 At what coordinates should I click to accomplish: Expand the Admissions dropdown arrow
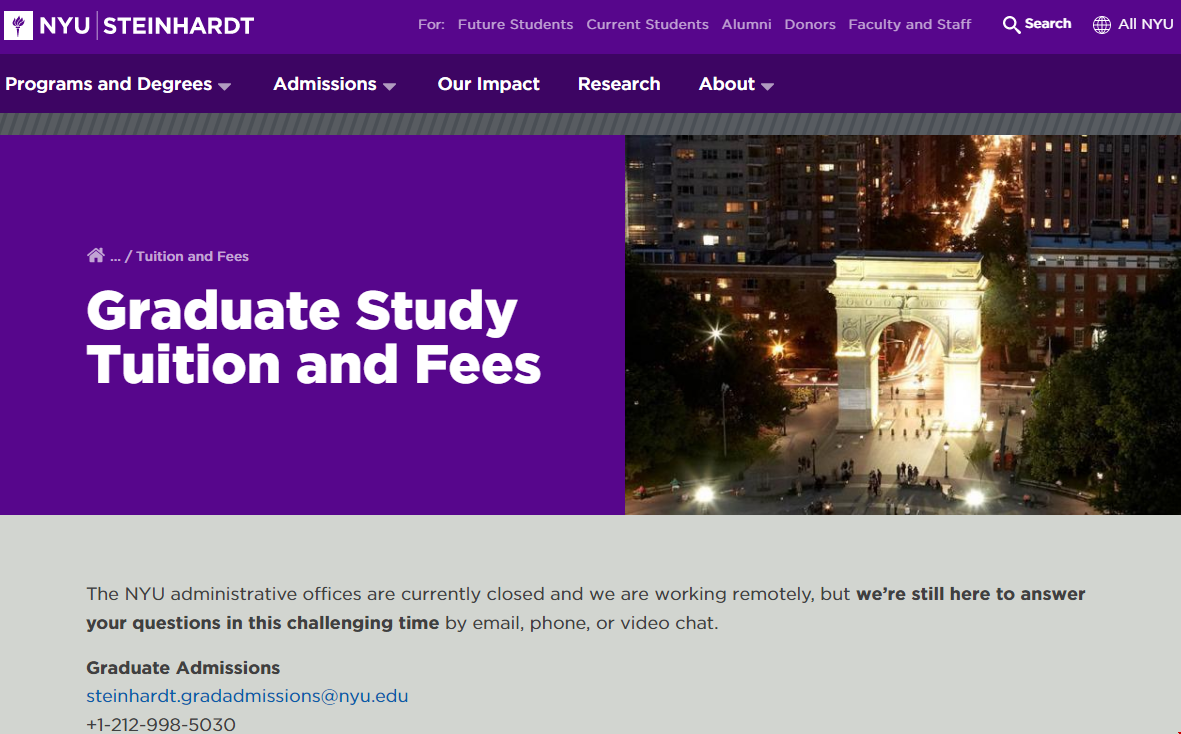point(389,87)
